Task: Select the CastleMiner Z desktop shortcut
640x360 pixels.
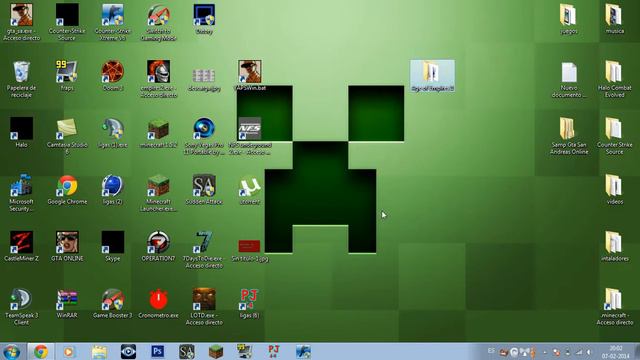Action: pos(22,247)
